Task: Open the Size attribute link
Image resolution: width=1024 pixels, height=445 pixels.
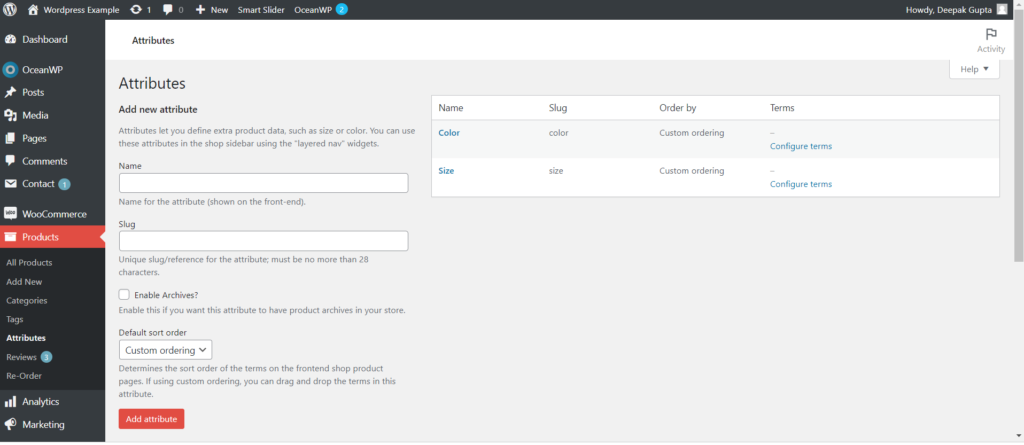Action: [x=446, y=171]
